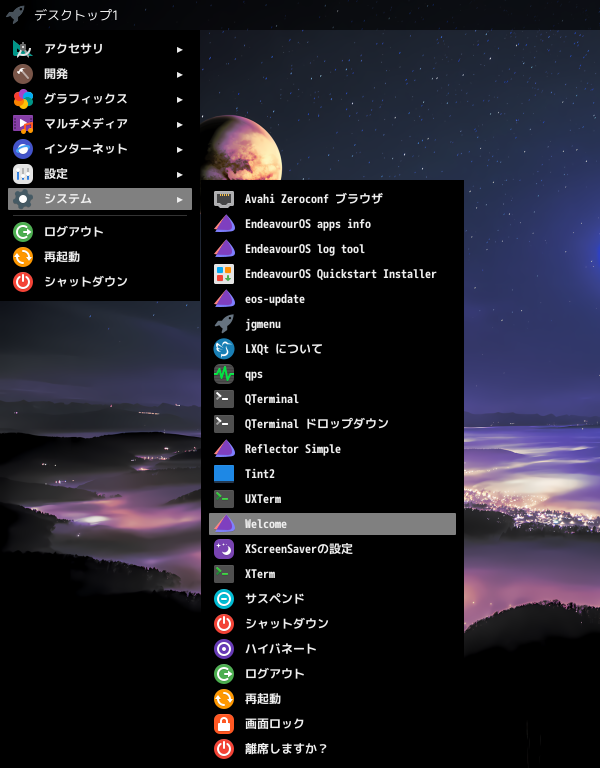Select Reflector Simple entry
Image resolution: width=600 pixels, height=768 pixels.
[292, 449]
